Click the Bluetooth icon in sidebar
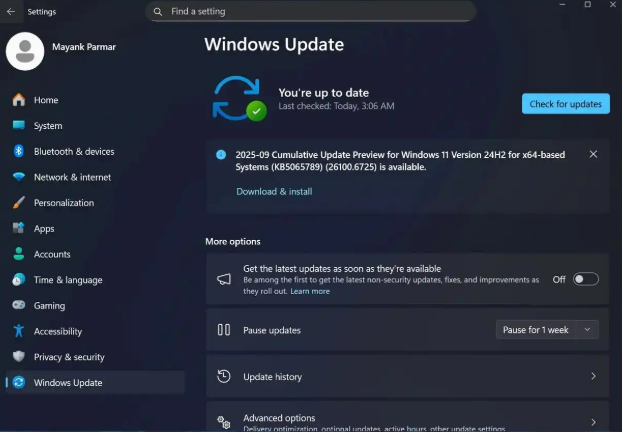The image size is (622, 432). coord(19,151)
